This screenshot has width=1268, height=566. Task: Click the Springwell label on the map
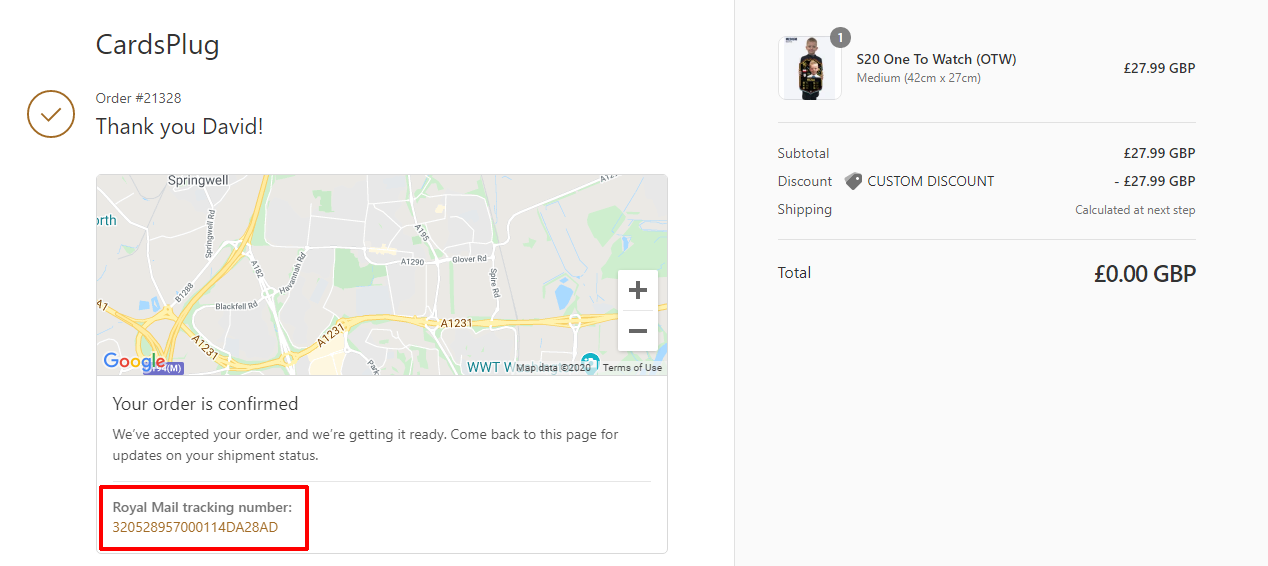click(x=198, y=181)
